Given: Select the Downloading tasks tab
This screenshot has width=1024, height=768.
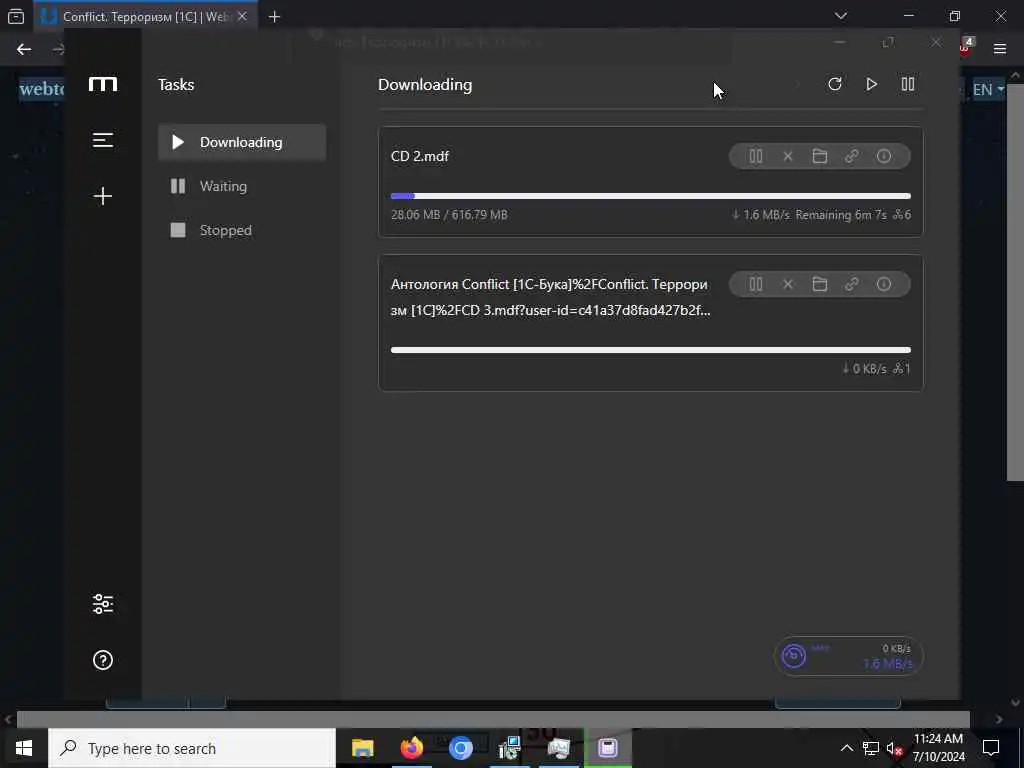Looking at the screenshot, I should coord(242,142).
